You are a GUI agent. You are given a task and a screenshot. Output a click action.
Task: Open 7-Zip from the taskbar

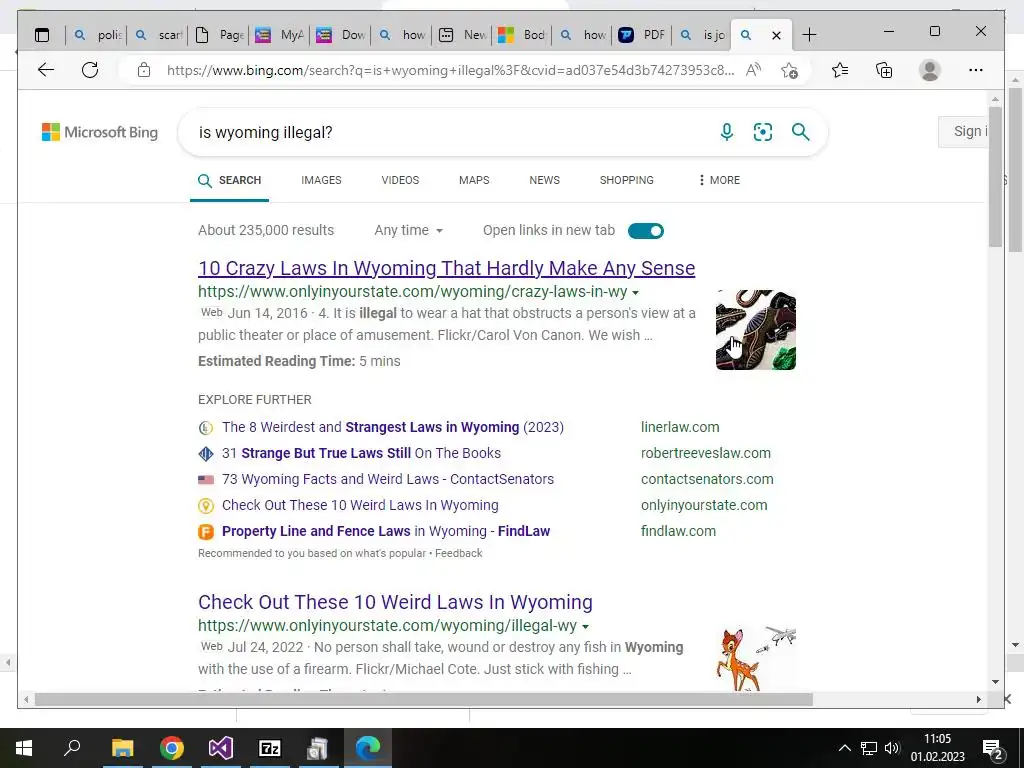pos(270,748)
